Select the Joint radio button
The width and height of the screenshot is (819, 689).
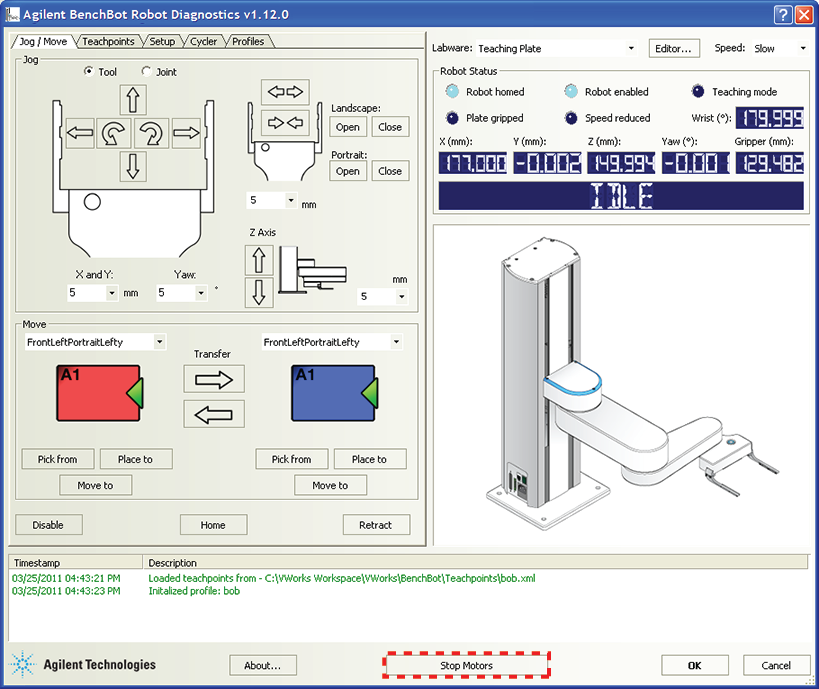pos(147,72)
